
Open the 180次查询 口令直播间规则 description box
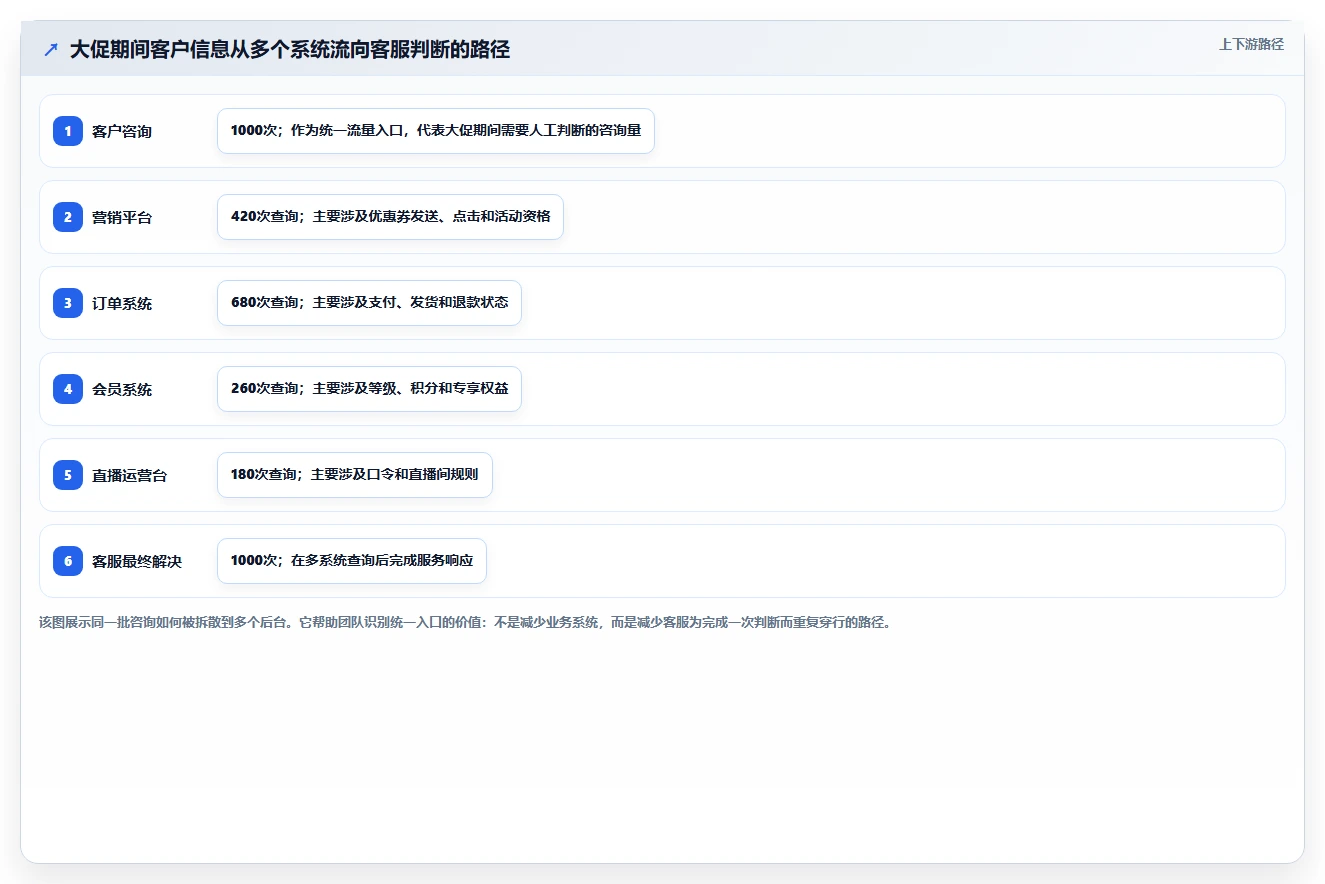pos(355,475)
